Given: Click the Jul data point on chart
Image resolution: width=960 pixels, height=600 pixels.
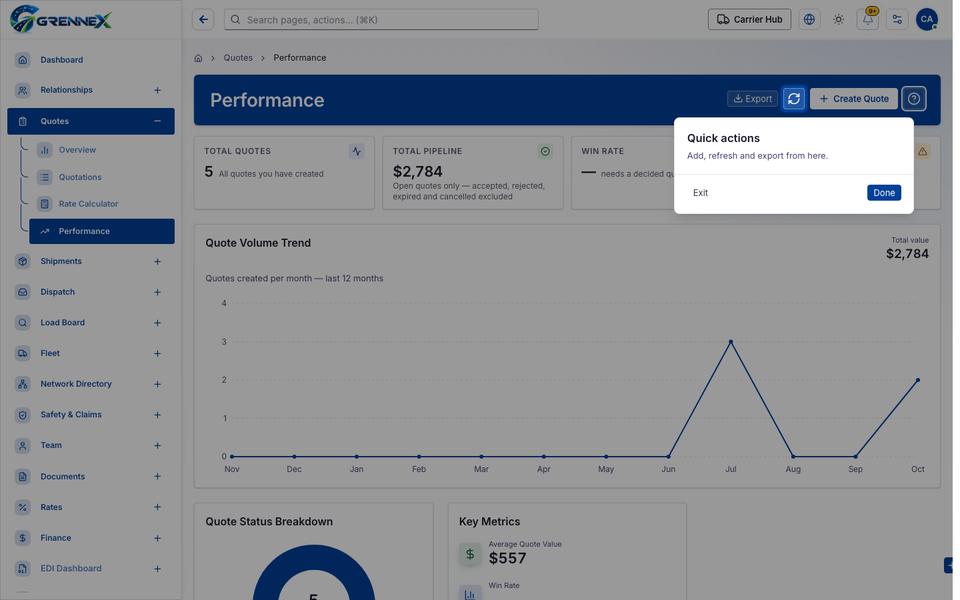Looking at the screenshot, I should tap(731, 342).
